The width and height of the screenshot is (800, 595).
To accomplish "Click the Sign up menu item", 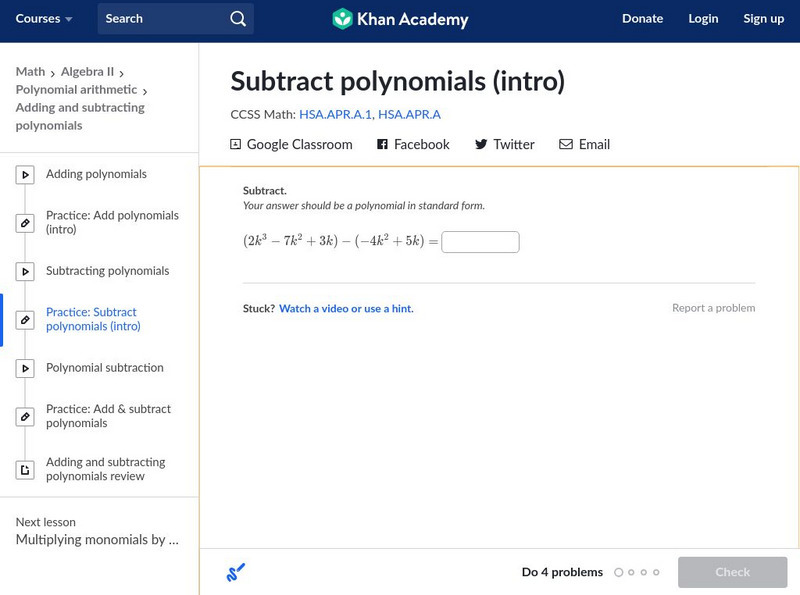I will point(763,19).
